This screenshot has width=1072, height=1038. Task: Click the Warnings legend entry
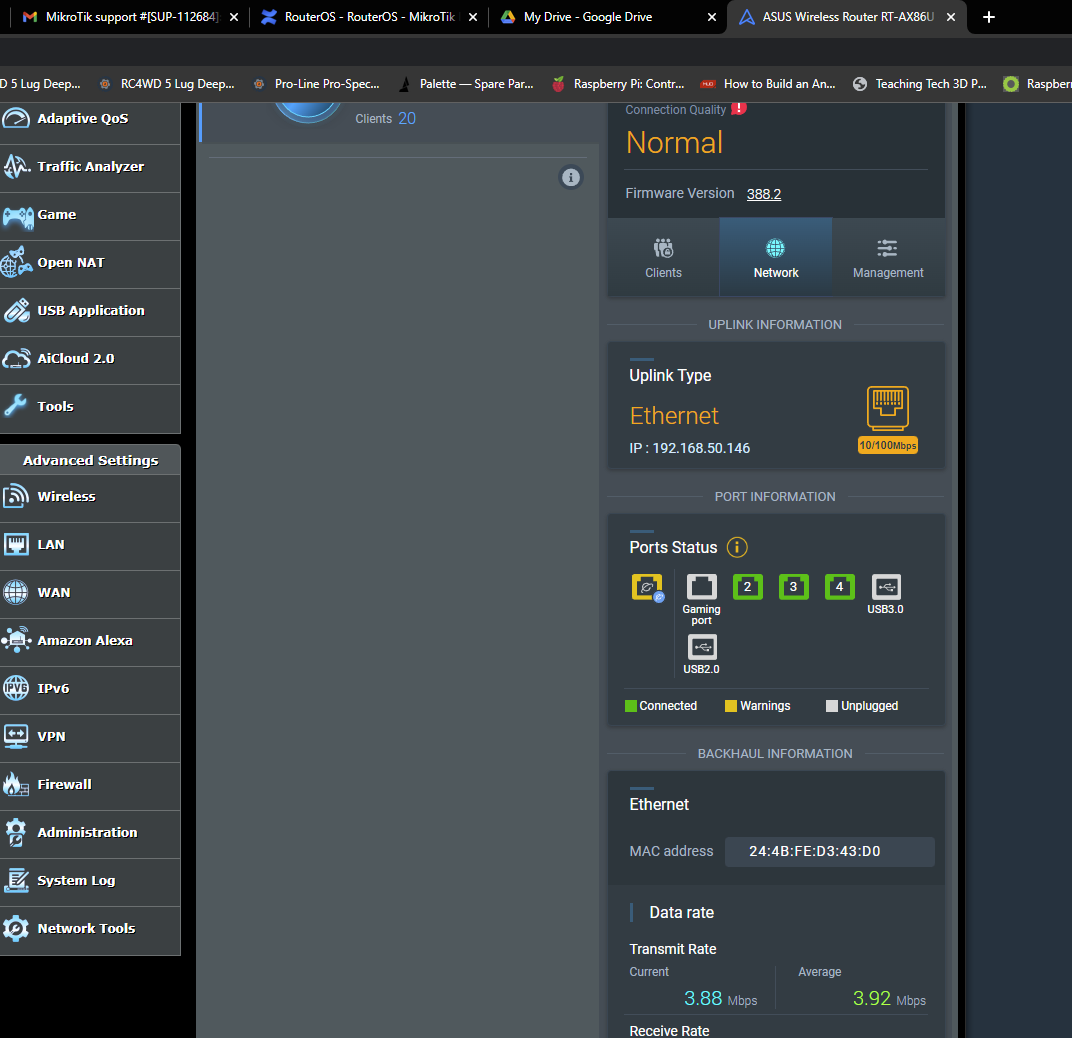pos(758,706)
